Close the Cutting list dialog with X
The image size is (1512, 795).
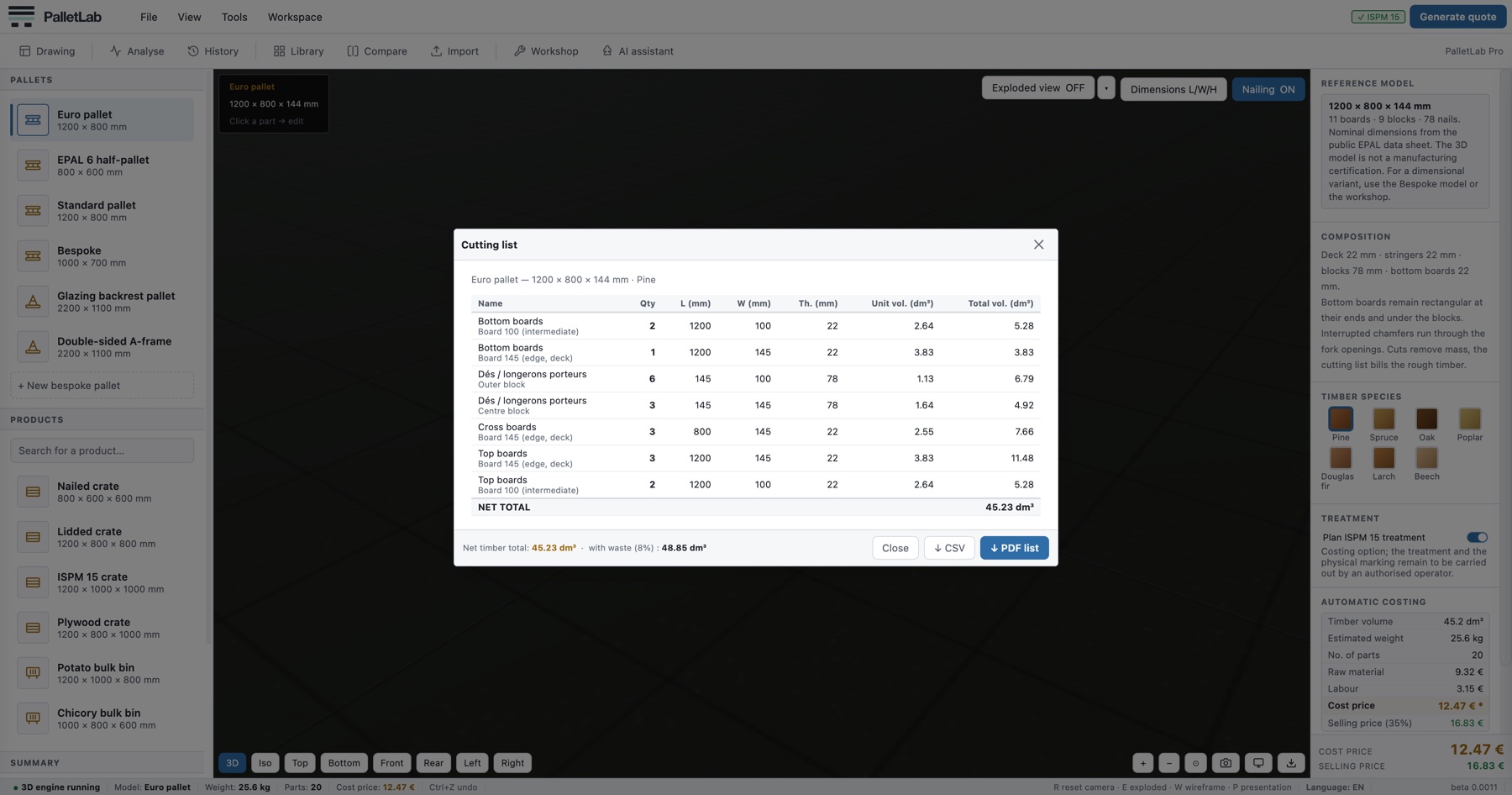click(1038, 245)
